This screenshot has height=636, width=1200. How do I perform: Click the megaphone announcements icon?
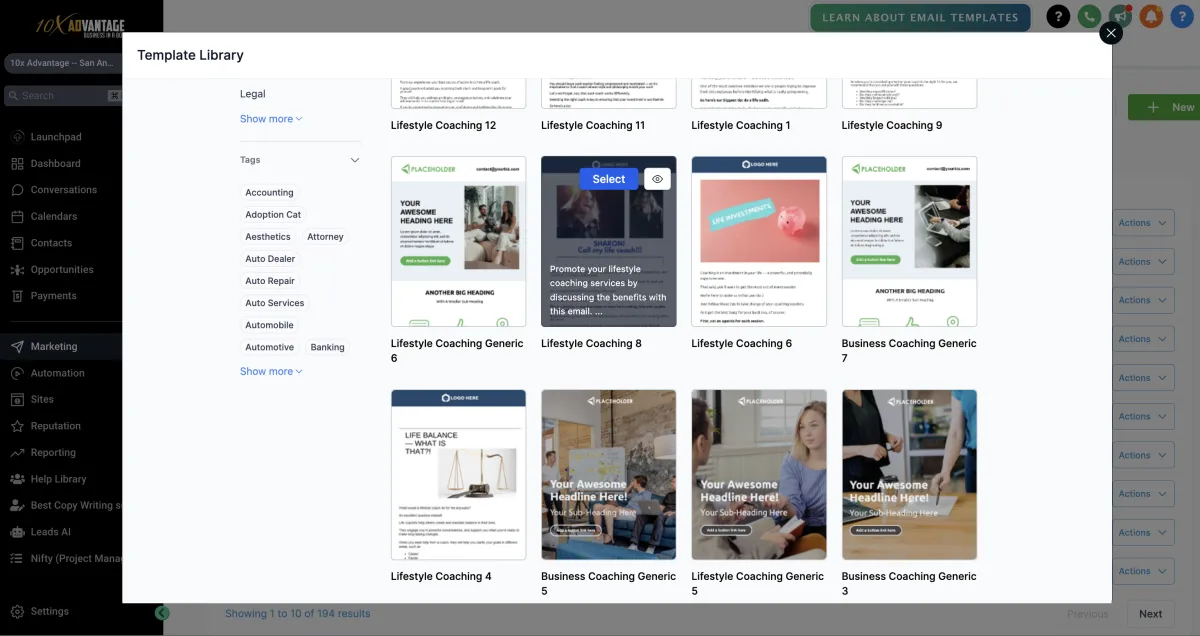pos(1120,17)
